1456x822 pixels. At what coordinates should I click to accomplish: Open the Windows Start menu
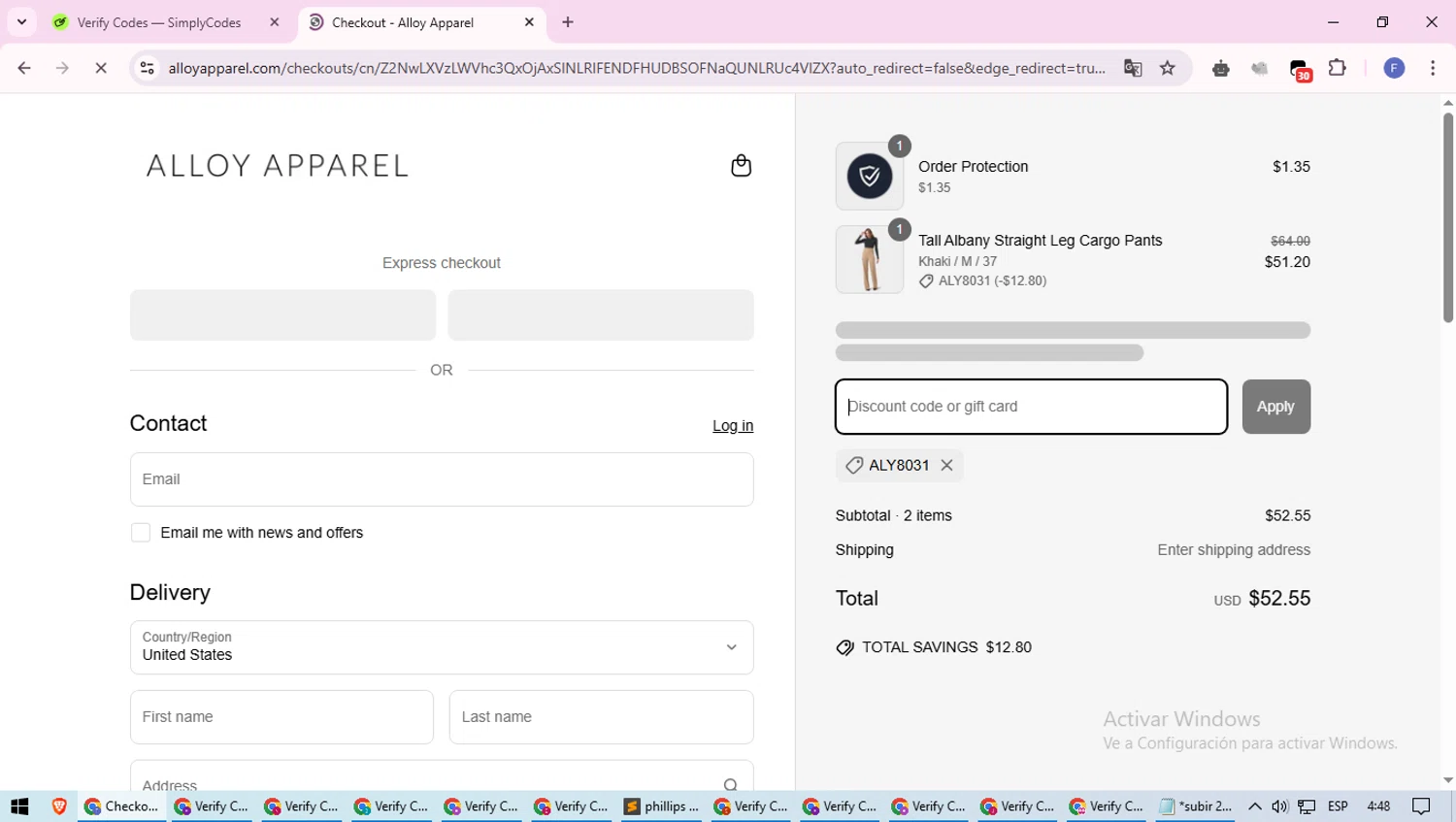19,806
